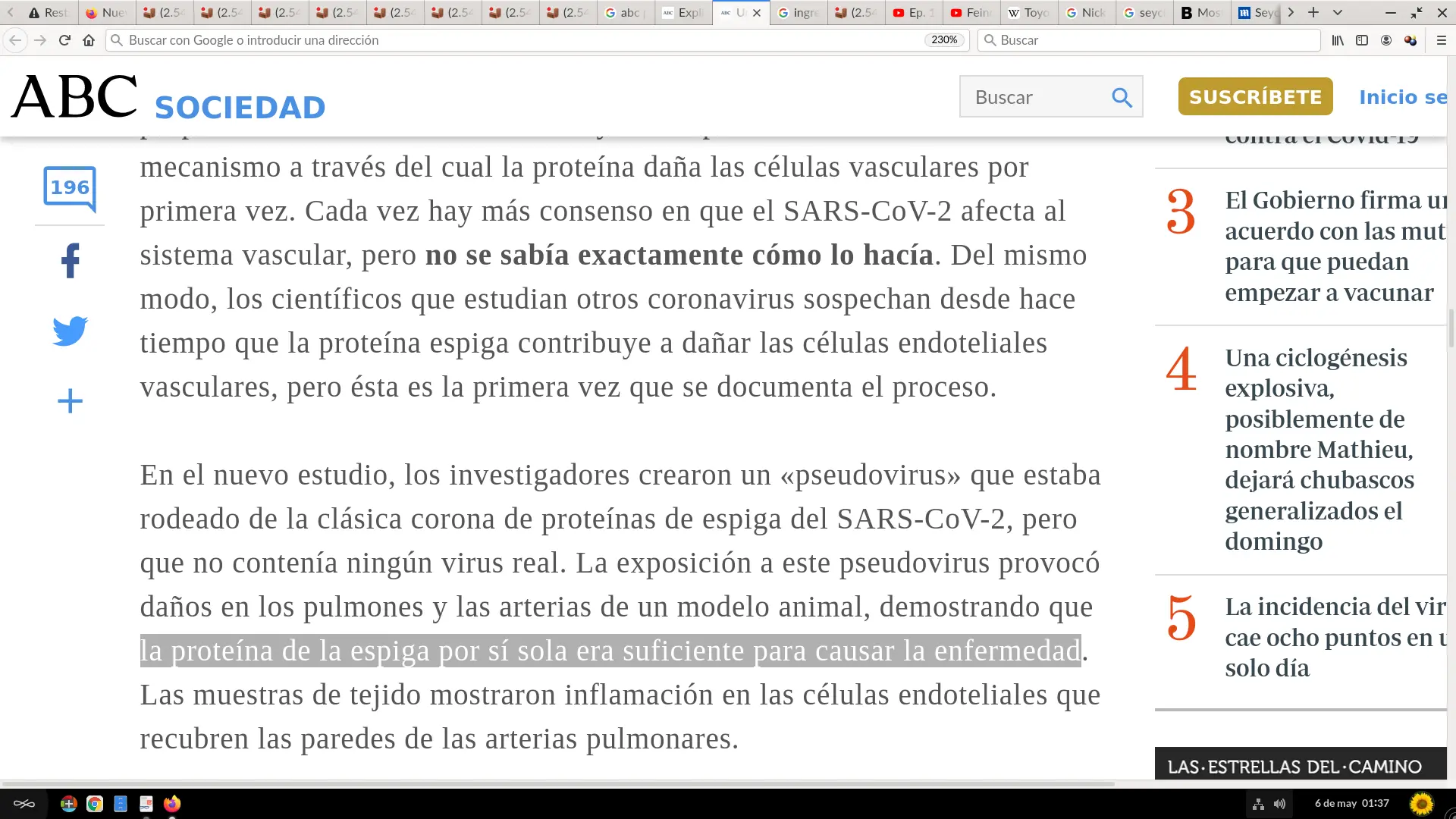Click the vertical page scrollbar thumb

(x=1451, y=328)
